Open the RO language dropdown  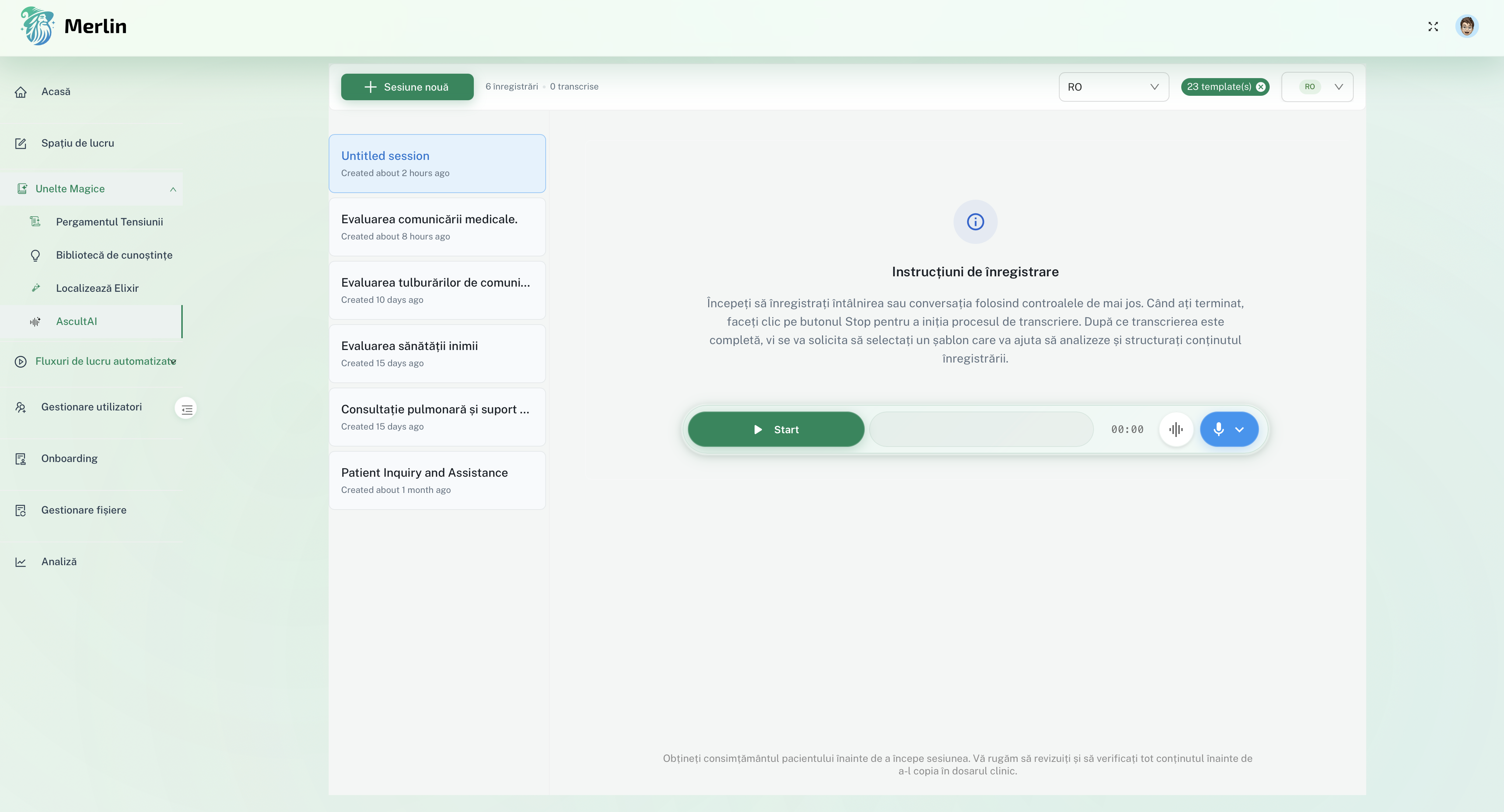(x=1113, y=87)
